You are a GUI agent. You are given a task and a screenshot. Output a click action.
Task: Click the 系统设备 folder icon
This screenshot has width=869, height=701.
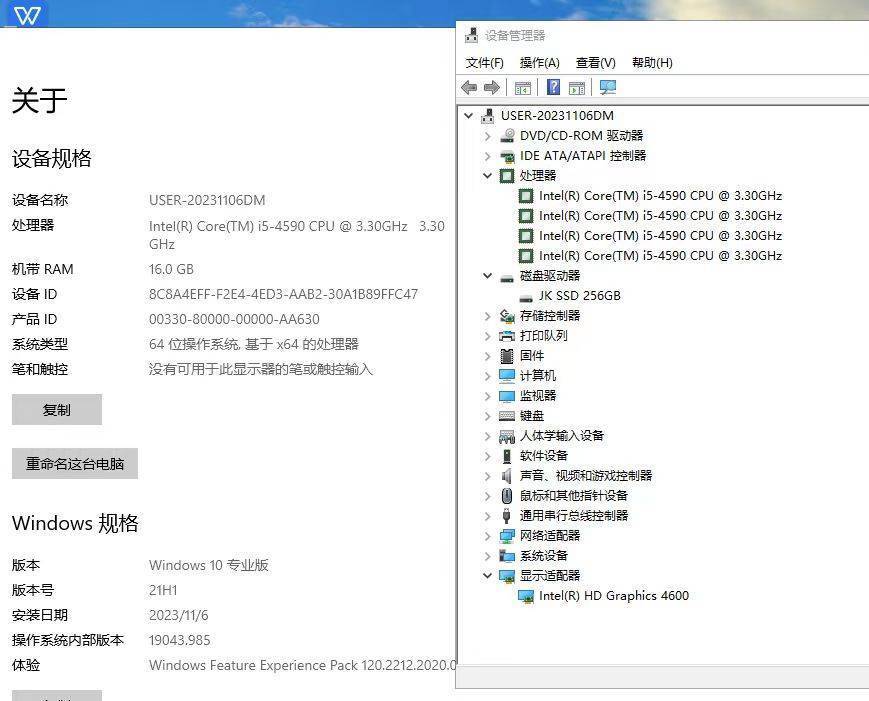point(507,556)
